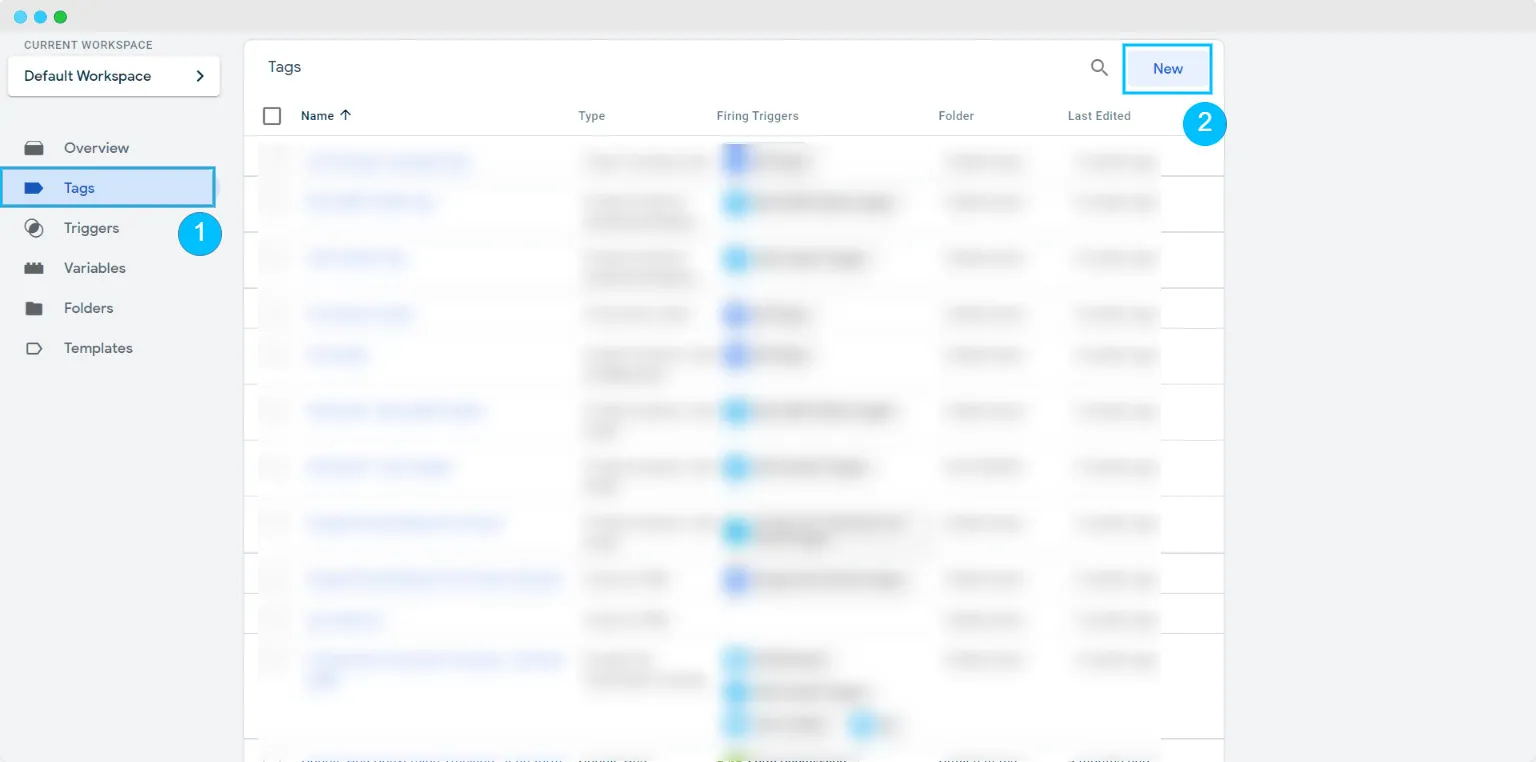
Task: Click the Folders folder icon
Action: click(x=34, y=308)
